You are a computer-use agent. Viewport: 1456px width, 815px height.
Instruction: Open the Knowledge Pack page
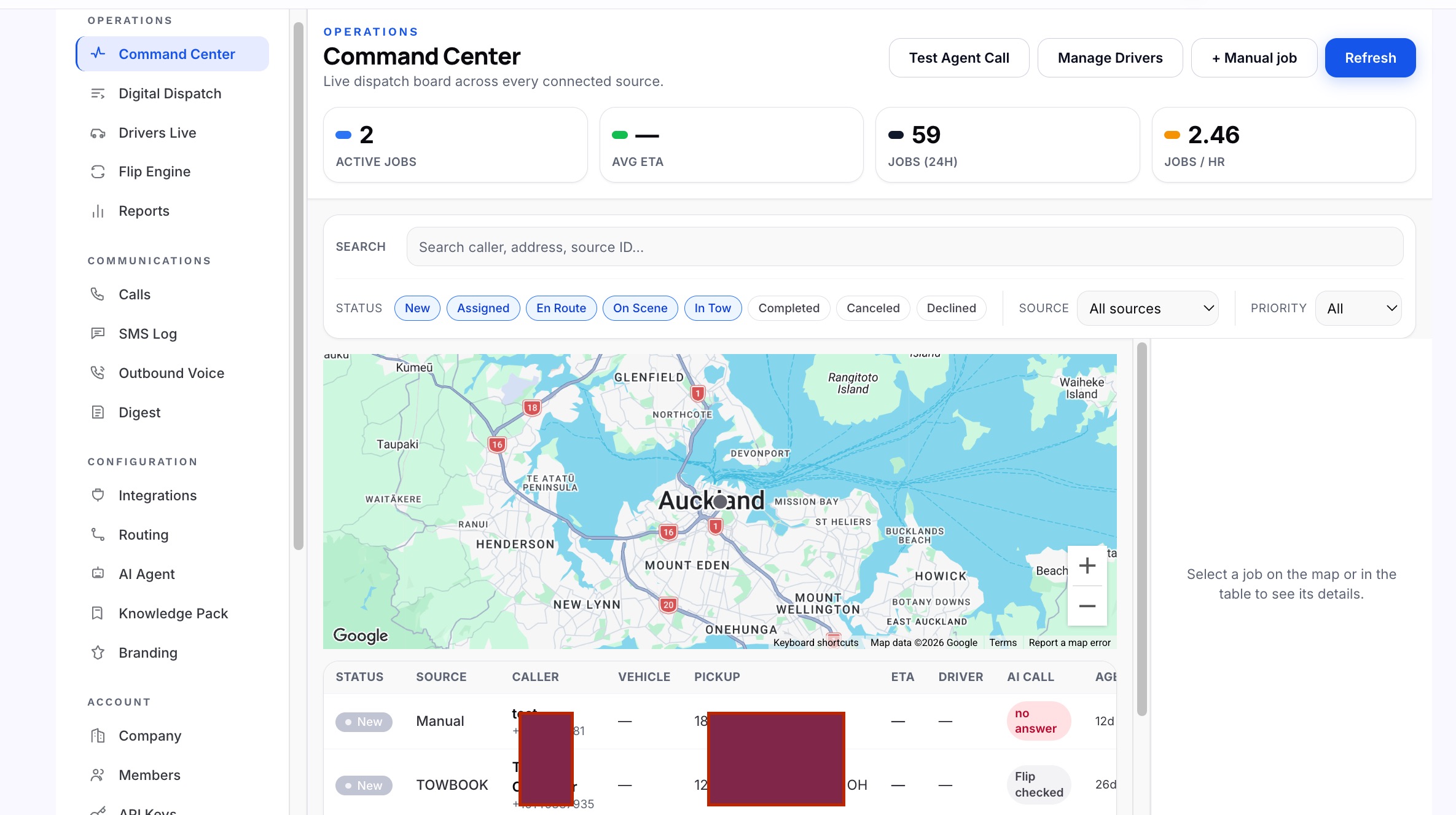pos(172,613)
